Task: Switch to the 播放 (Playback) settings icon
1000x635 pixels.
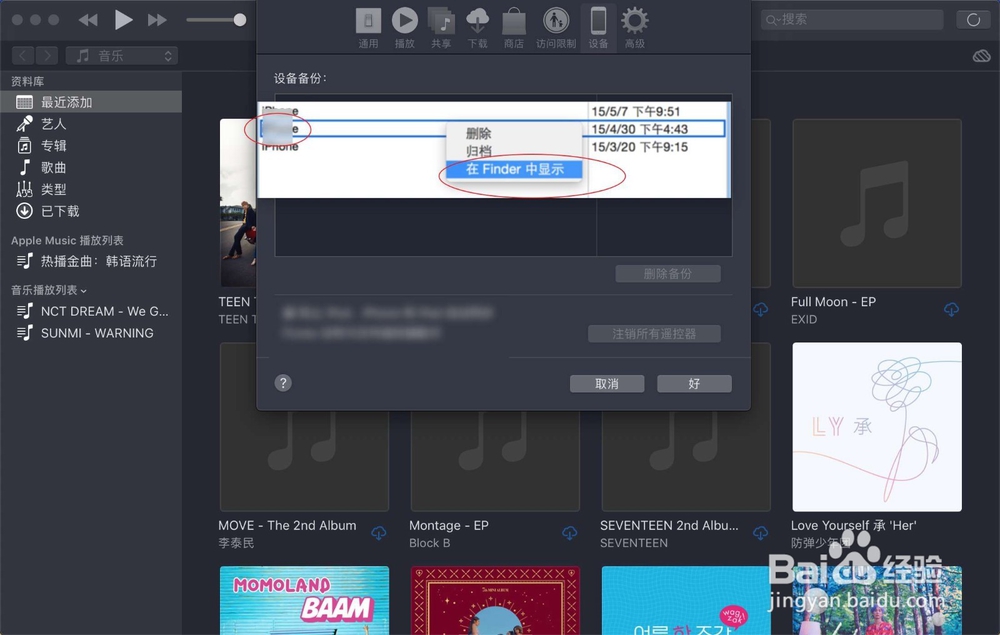Action: pyautogui.click(x=405, y=22)
